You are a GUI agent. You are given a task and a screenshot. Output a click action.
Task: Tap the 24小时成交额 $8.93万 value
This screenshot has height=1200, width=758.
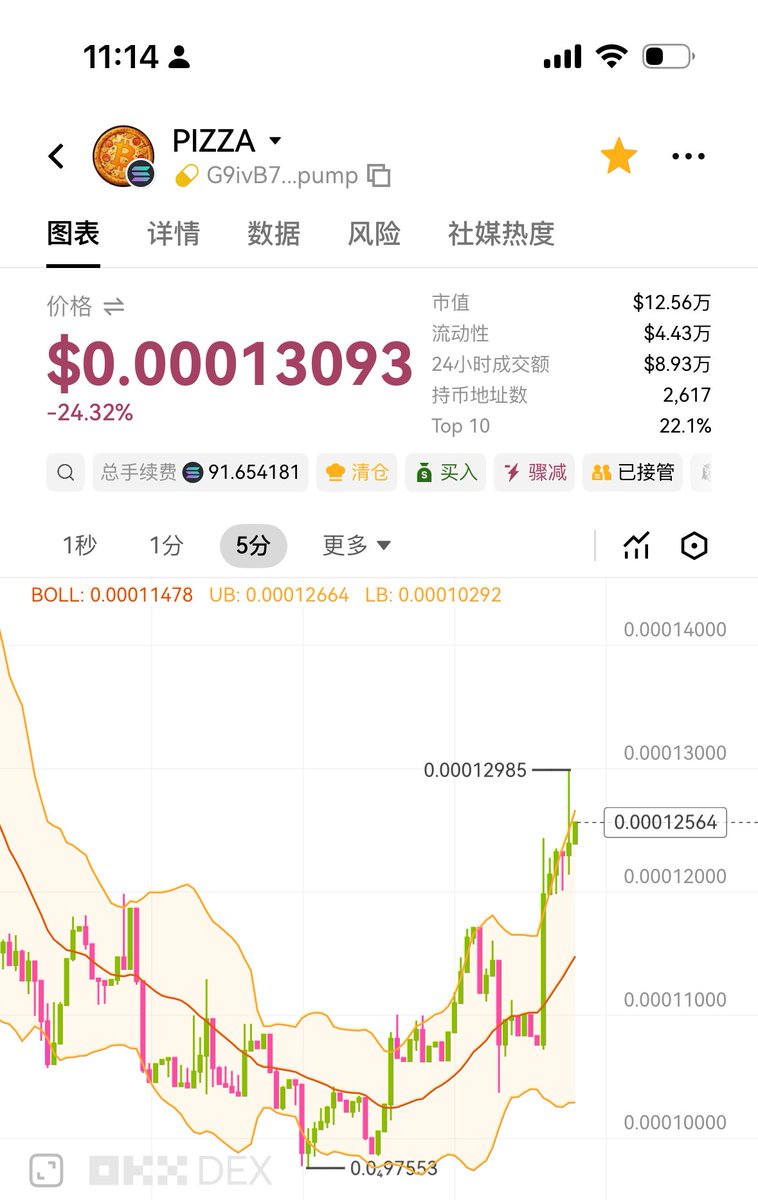coord(677,364)
